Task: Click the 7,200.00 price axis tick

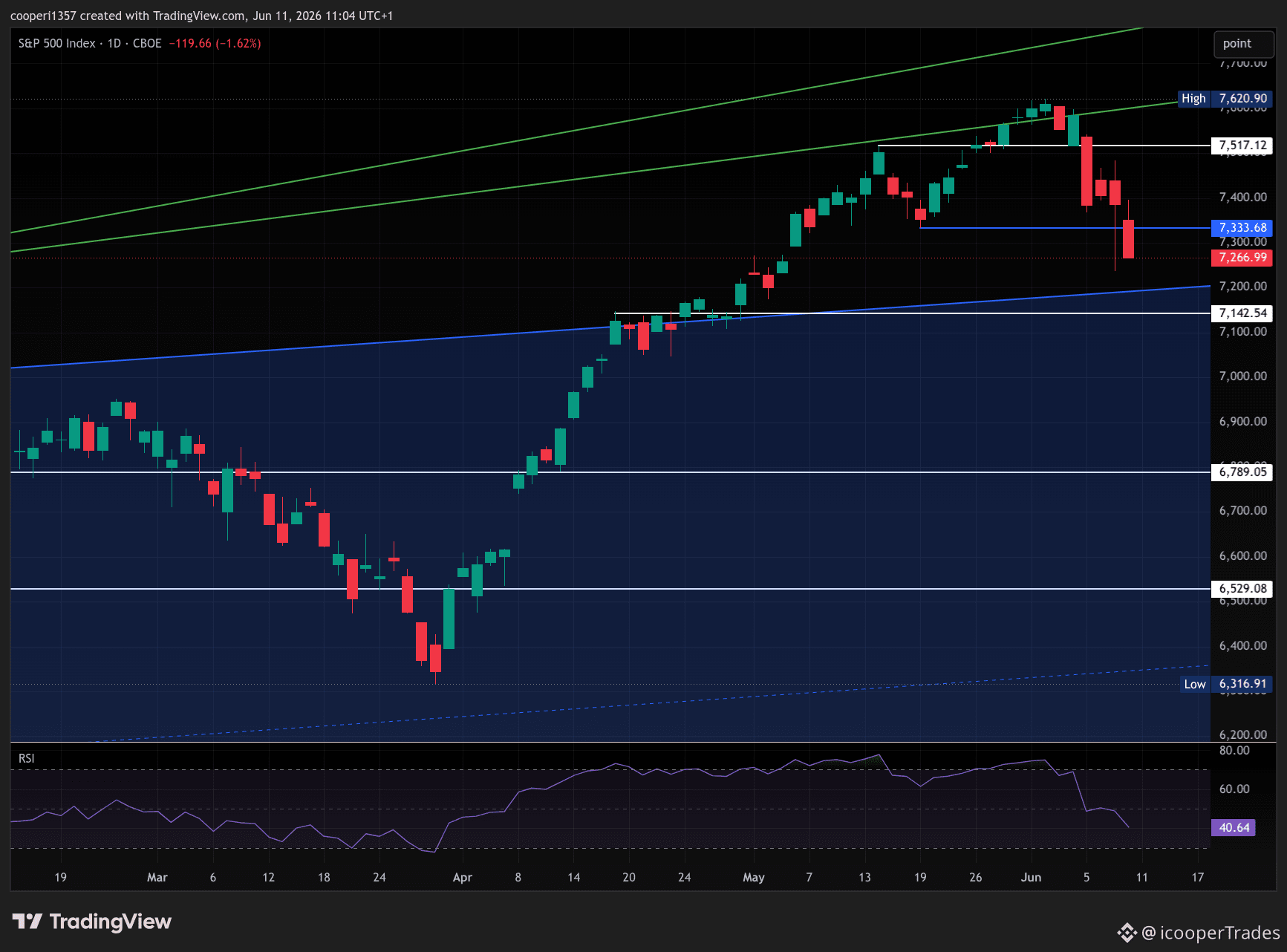Action: (1242, 286)
